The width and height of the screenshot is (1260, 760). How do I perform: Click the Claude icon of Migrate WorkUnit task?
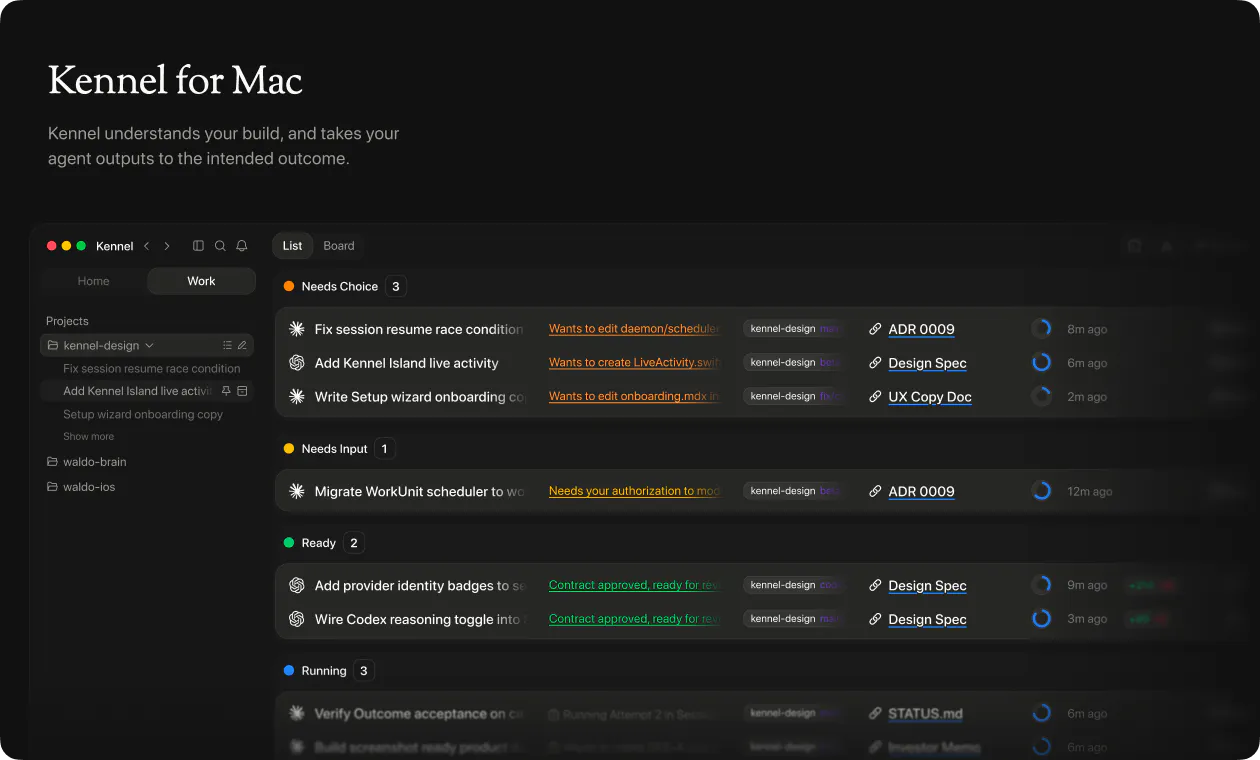pyautogui.click(x=296, y=491)
